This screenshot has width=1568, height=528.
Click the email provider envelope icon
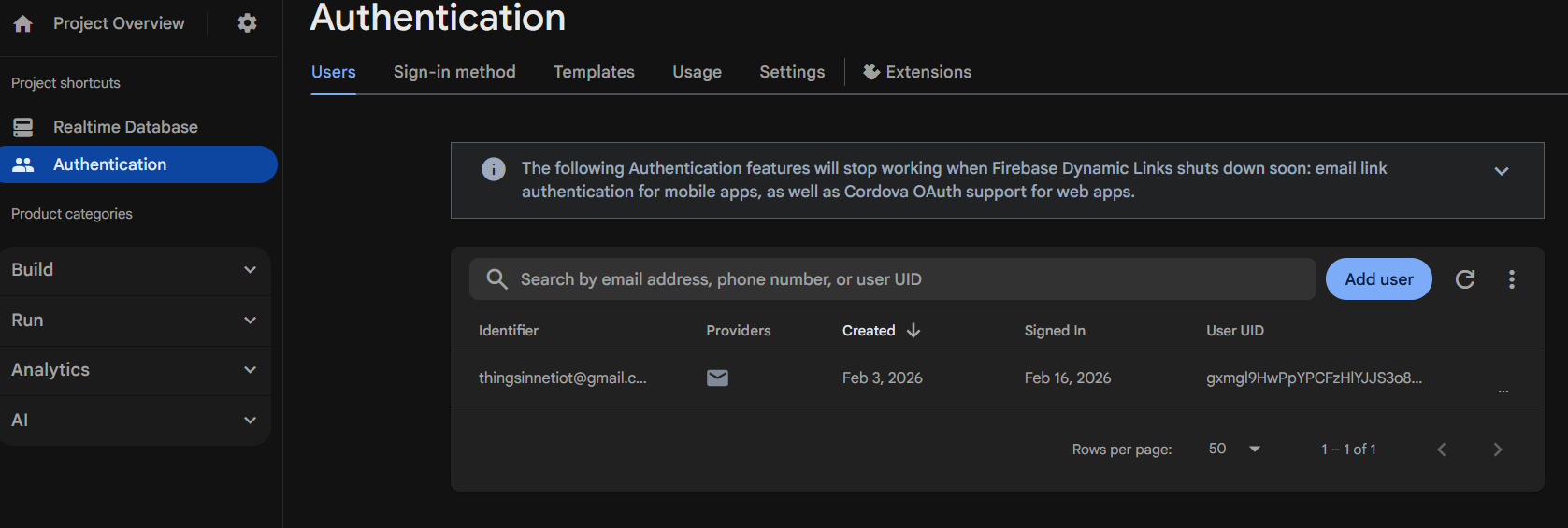tap(717, 378)
